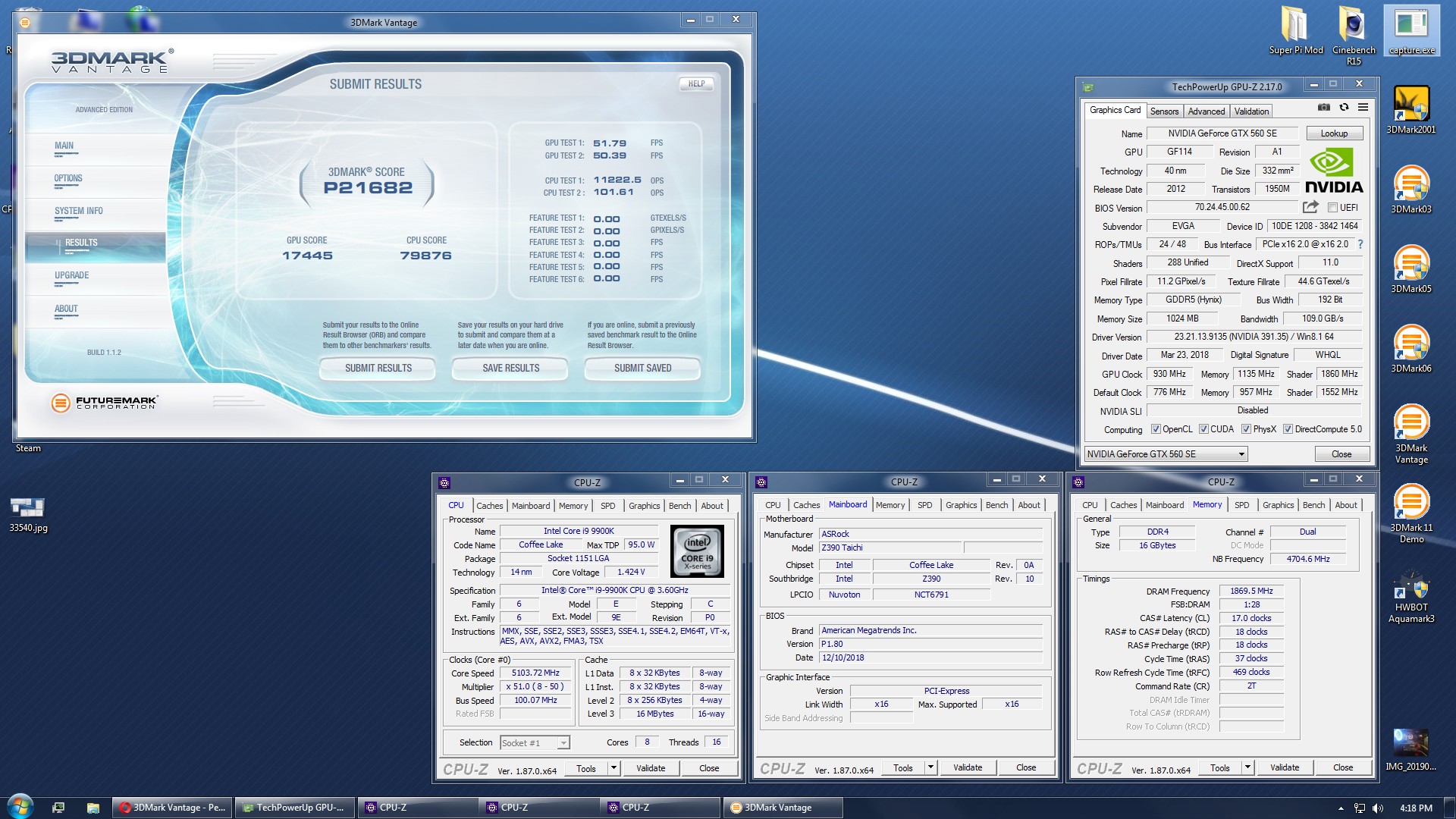Open ABOUT section in 3DMark Vantage
This screenshot has height=819, width=1456.
coord(66,309)
